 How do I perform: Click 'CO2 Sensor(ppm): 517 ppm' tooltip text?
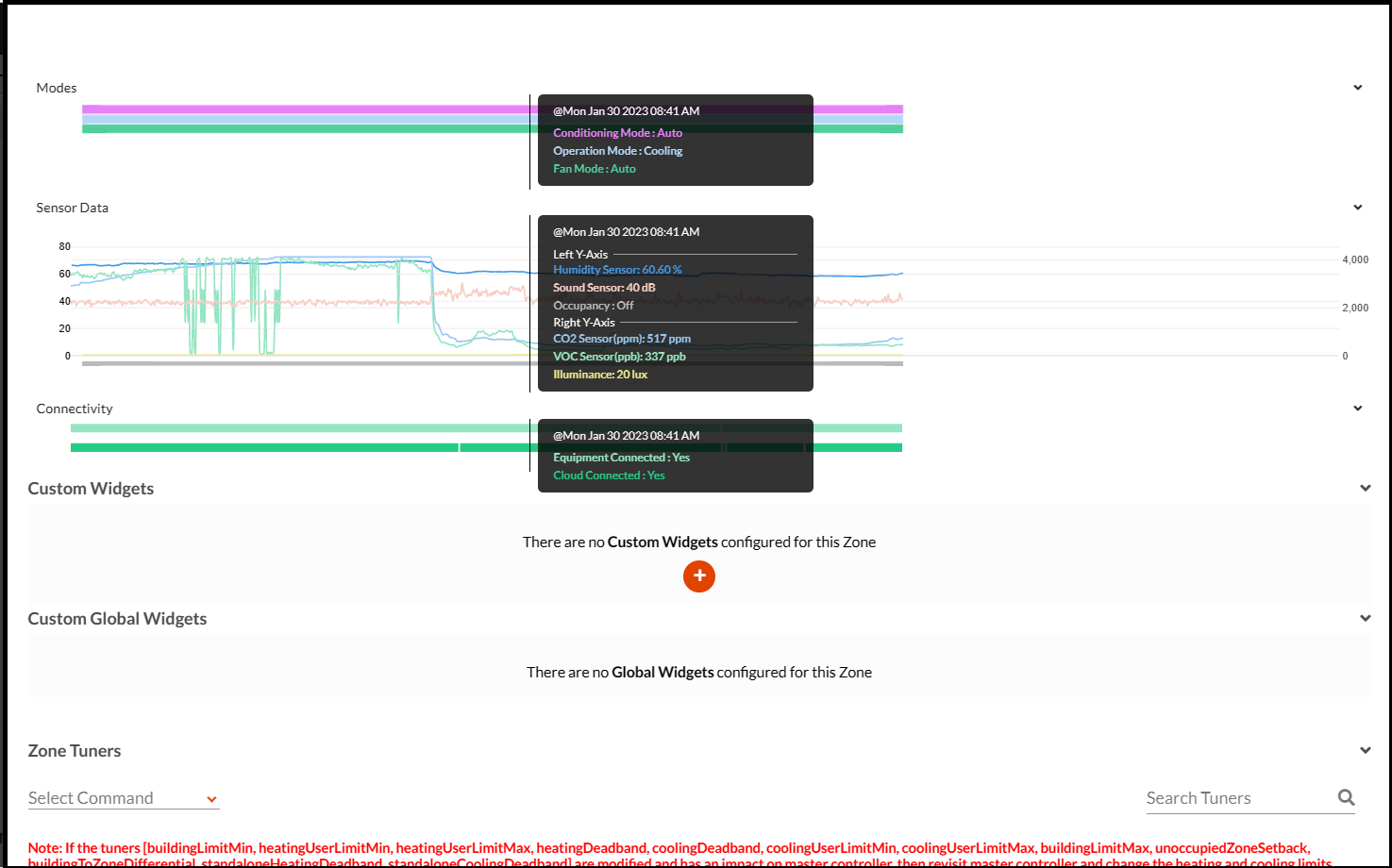click(622, 339)
